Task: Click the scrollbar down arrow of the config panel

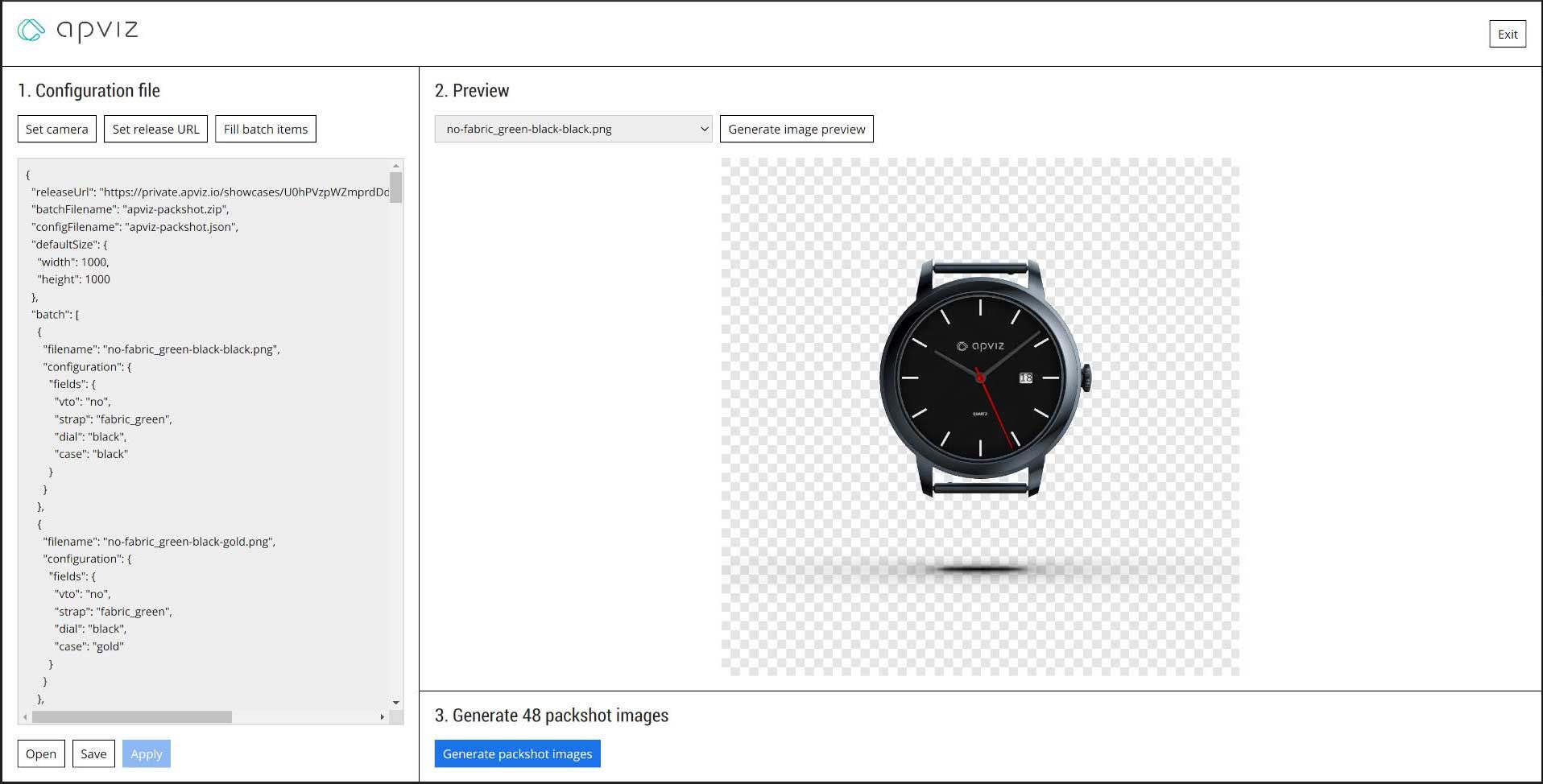Action: tap(395, 702)
